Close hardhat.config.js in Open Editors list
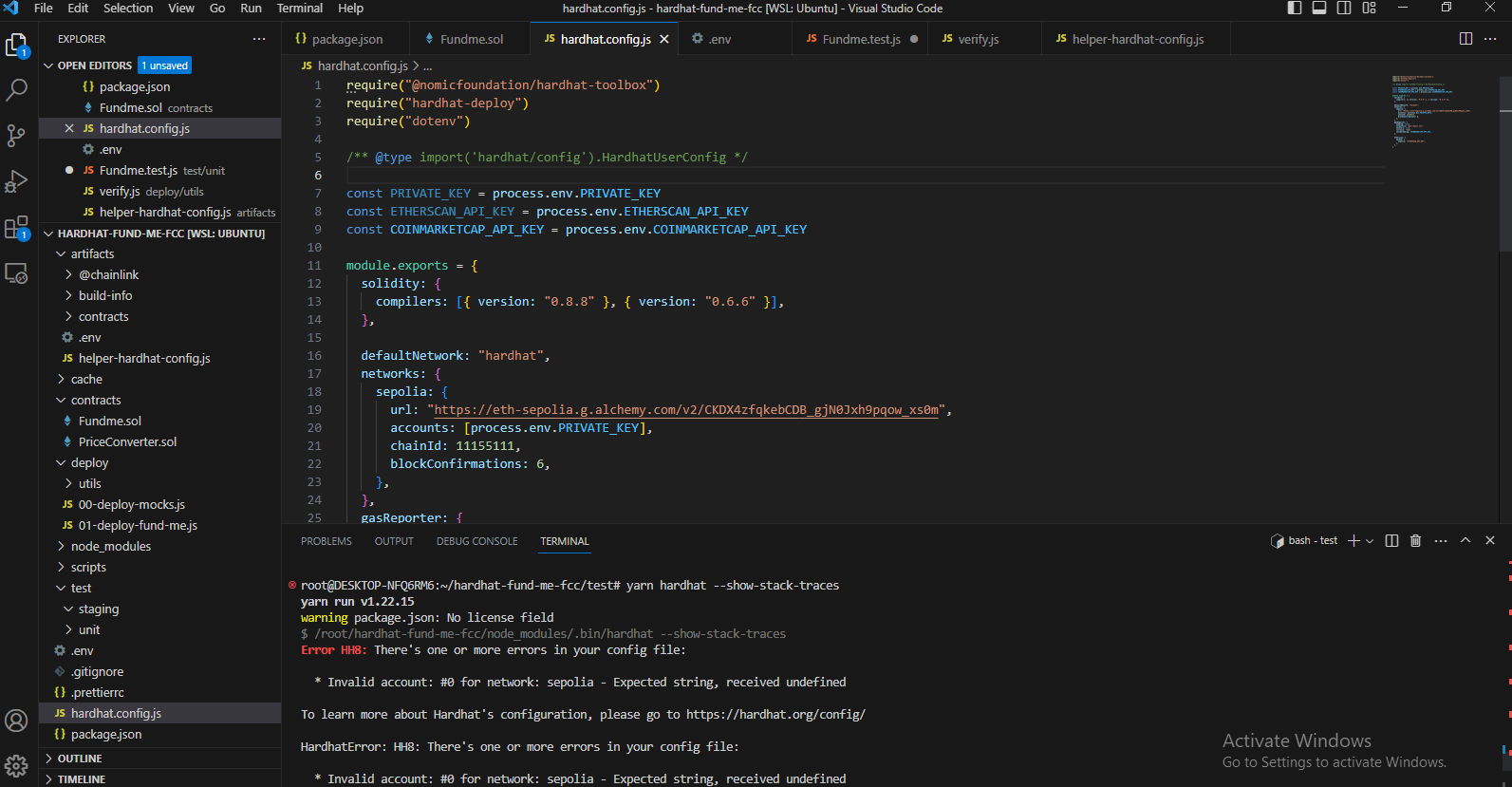 pos(69,128)
